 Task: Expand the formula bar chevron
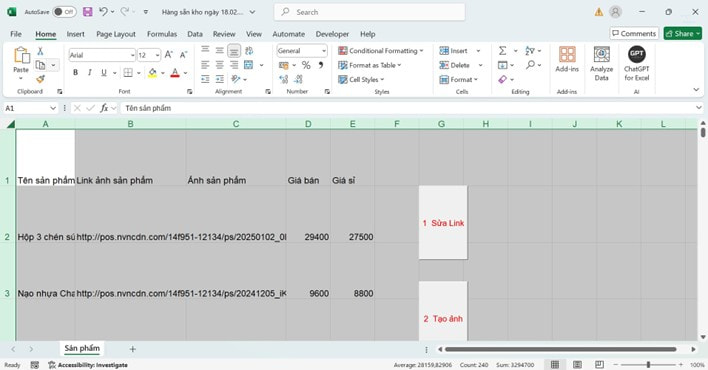pyautogui.click(x=699, y=108)
